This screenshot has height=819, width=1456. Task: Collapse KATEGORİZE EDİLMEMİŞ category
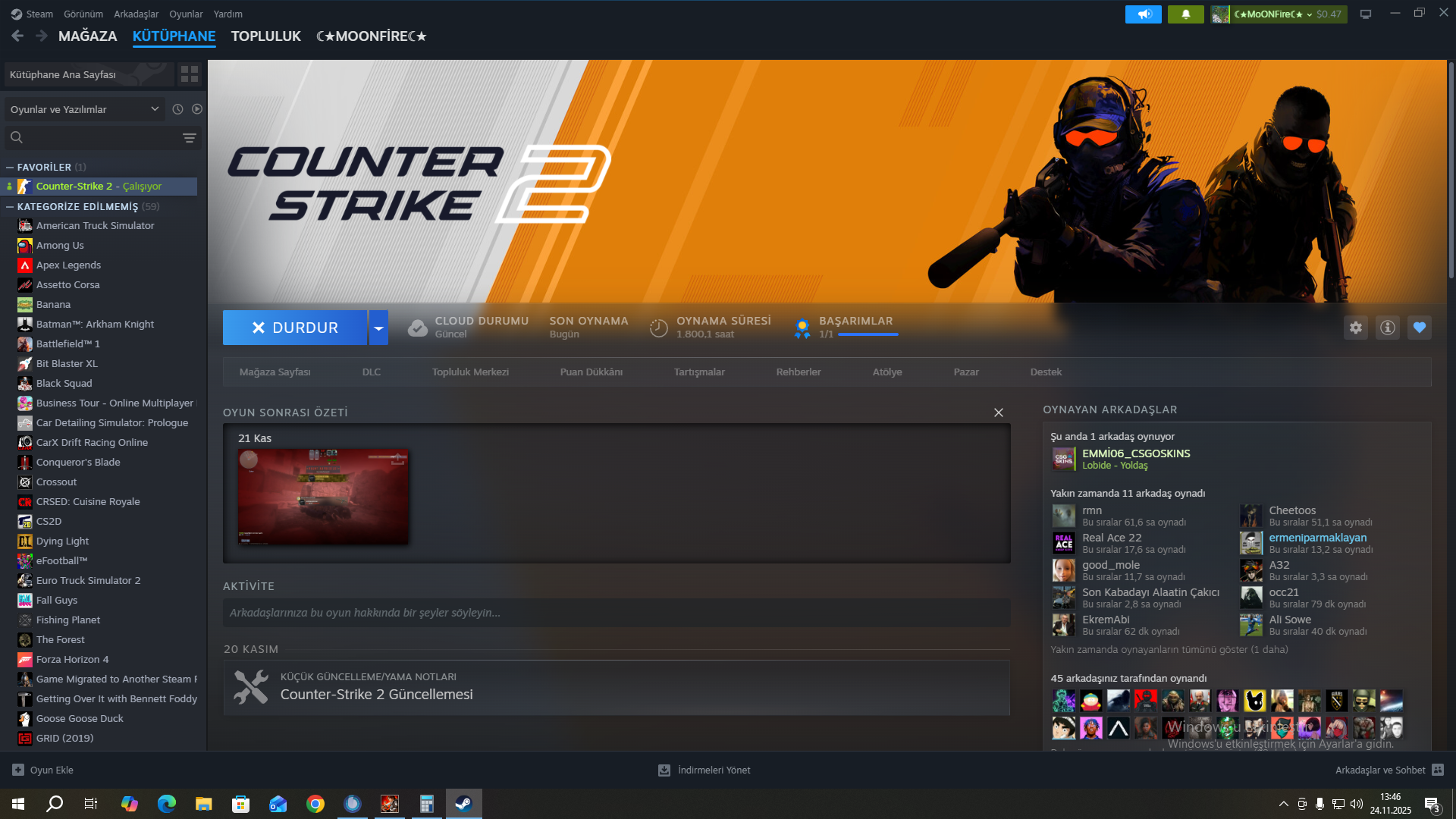click(10, 206)
